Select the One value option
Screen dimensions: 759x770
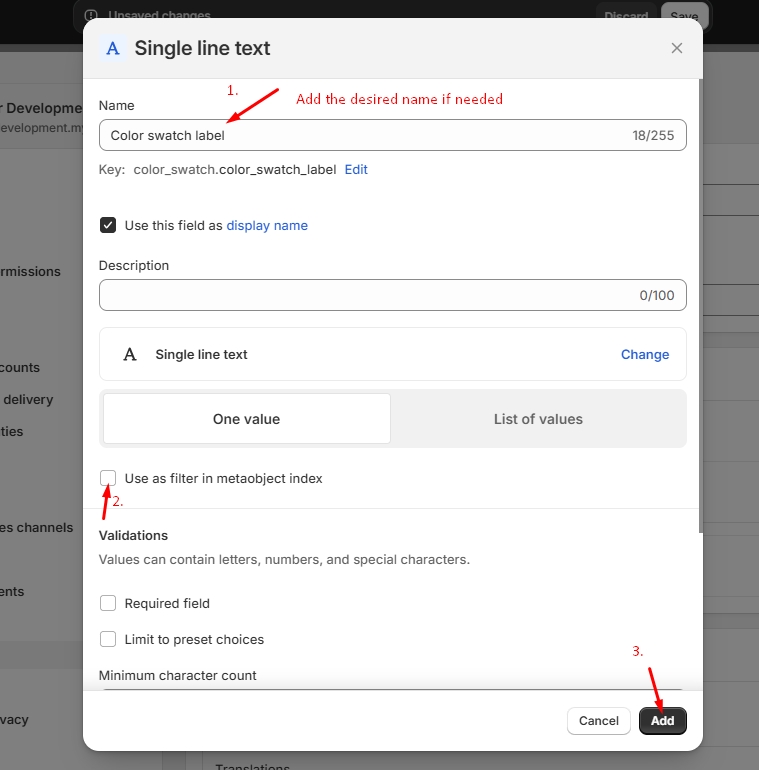[246, 419]
